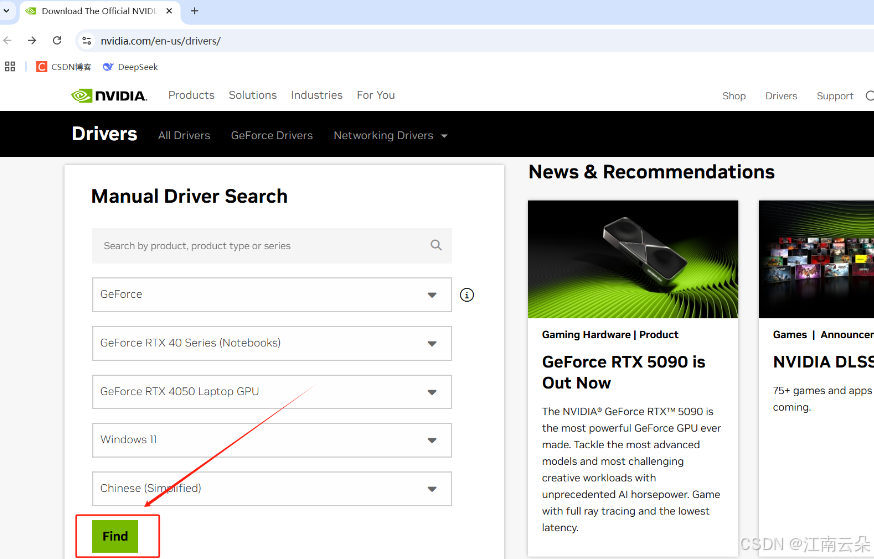Reload the page
The image size is (874, 559).
point(57,41)
